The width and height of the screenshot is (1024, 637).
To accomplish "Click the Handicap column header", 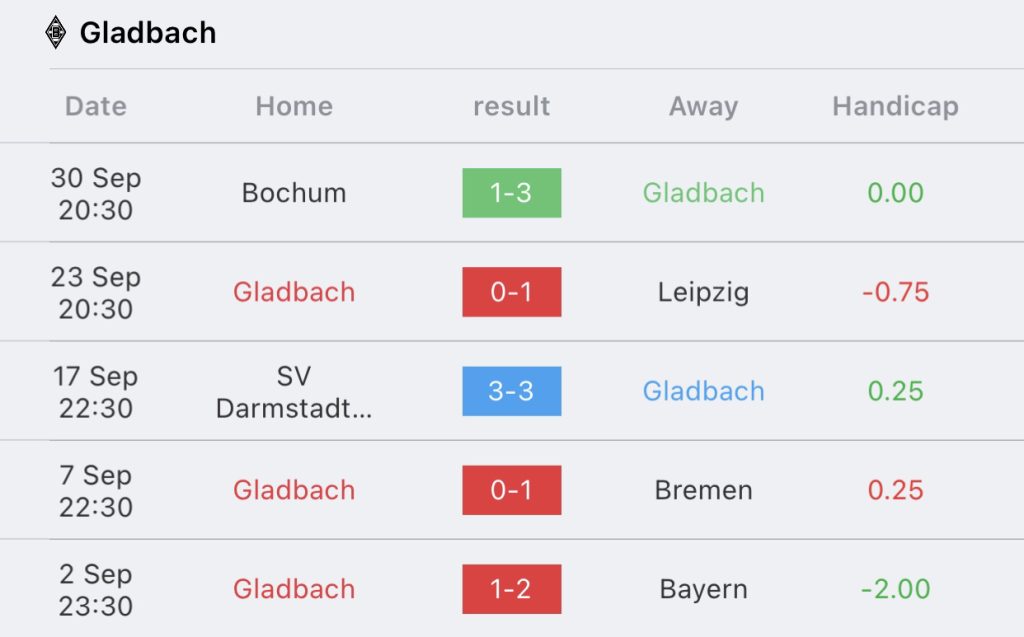I will pos(895,106).
